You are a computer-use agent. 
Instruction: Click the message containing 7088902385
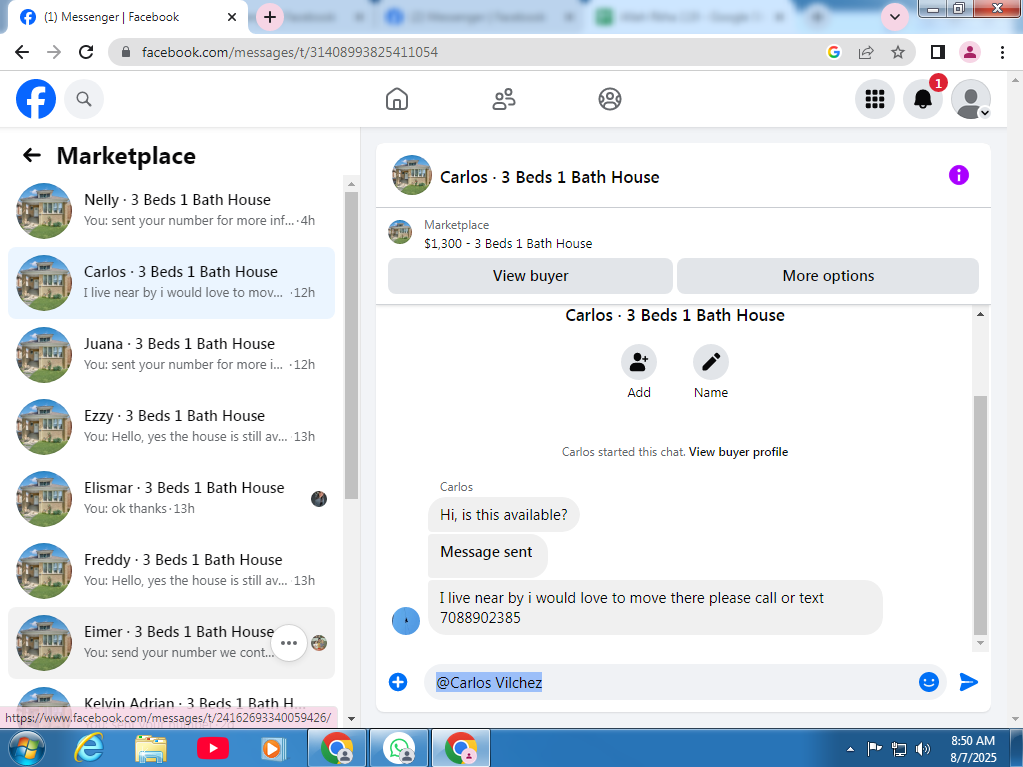(655, 607)
